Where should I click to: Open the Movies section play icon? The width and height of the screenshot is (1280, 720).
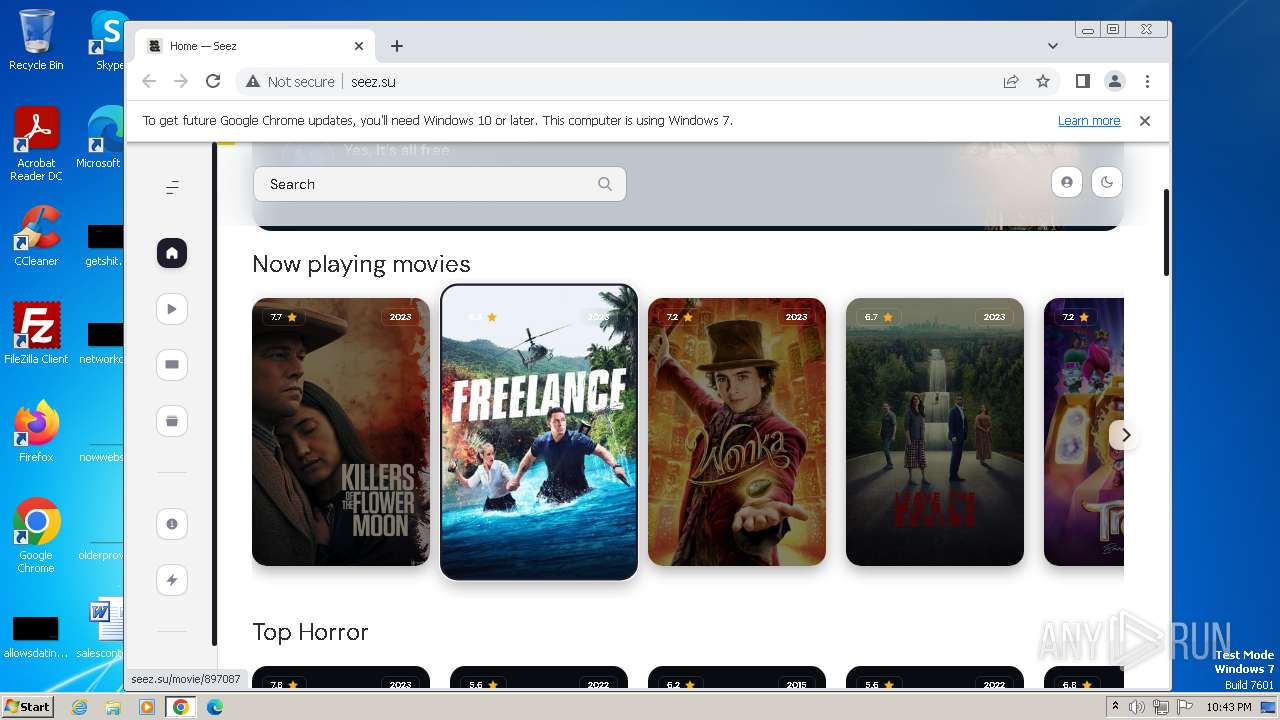(172, 309)
